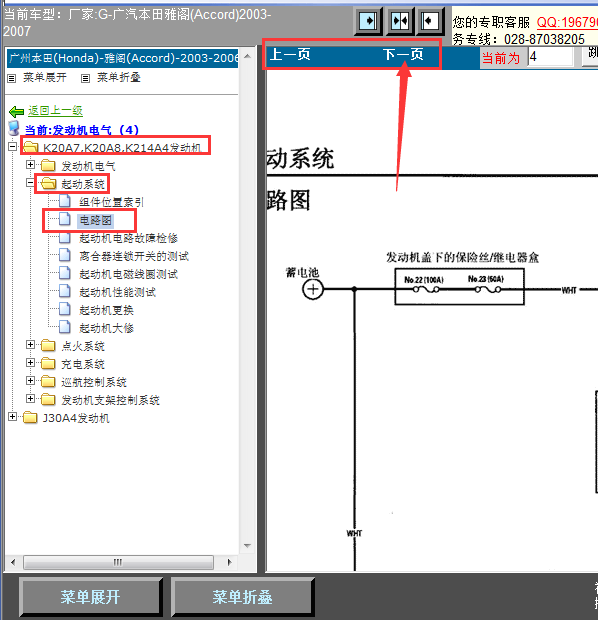The image size is (598, 620).
Task: Click folder icon beside J30A4发动机
Action: [x=30, y=417]
